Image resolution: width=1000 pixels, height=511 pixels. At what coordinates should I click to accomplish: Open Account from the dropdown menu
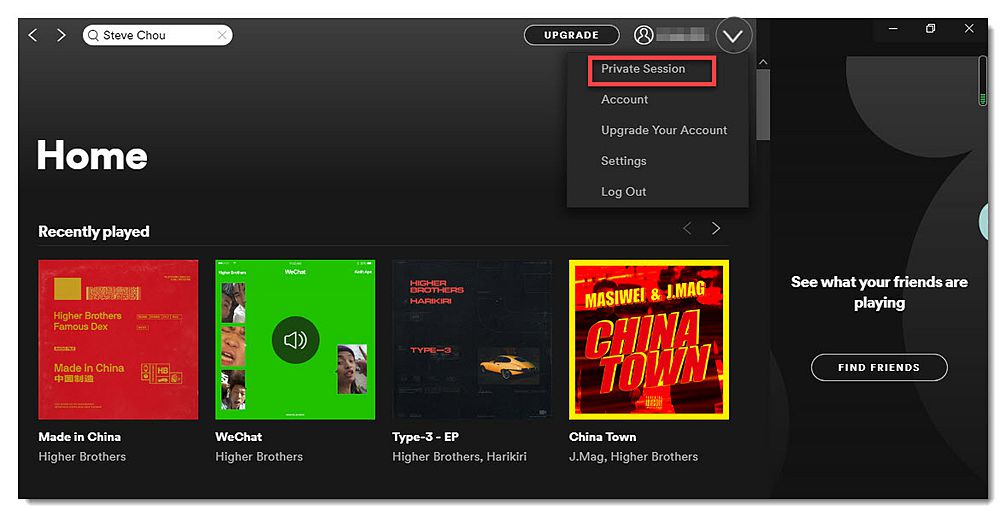click(624, 100)
